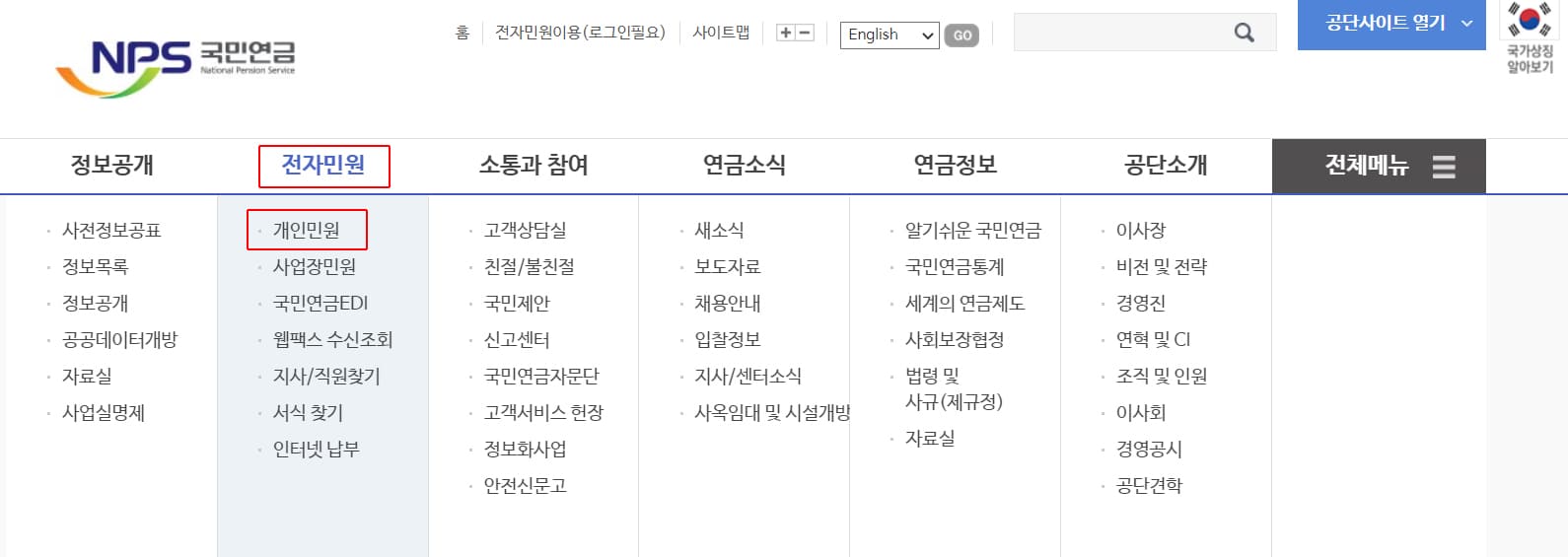
Task: Open 국민제안 item
Action: click(517, 304)
